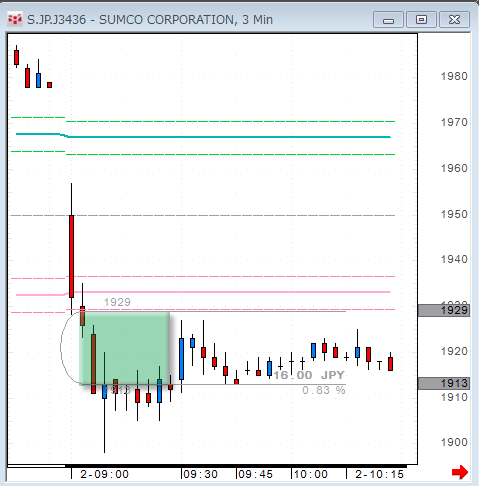The height and width of the screenshot is (486, 479).
Task: Click the 09:30 time axis label
Action: click(x=201, y=474)
